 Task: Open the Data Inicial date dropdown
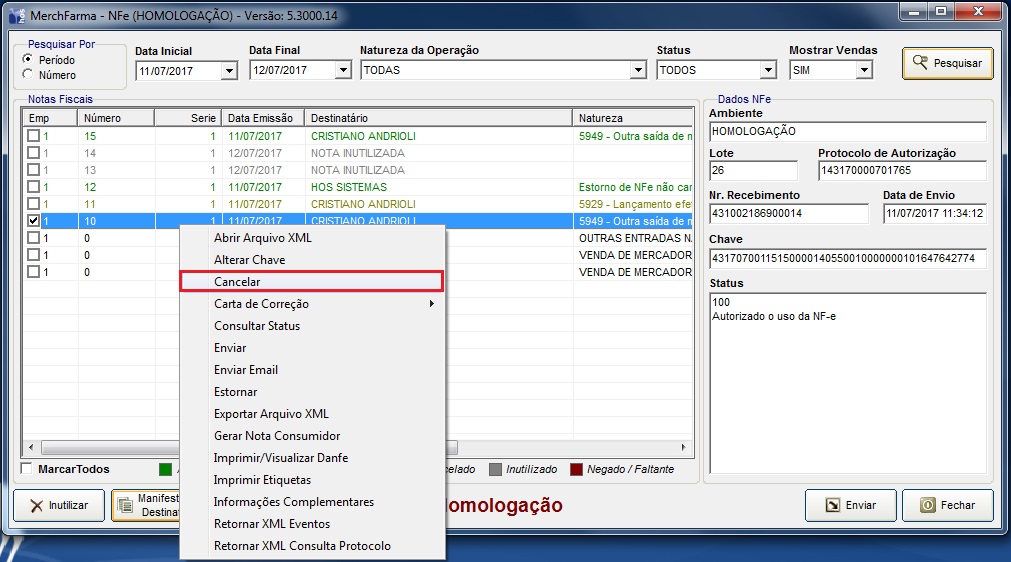point(229,71)
